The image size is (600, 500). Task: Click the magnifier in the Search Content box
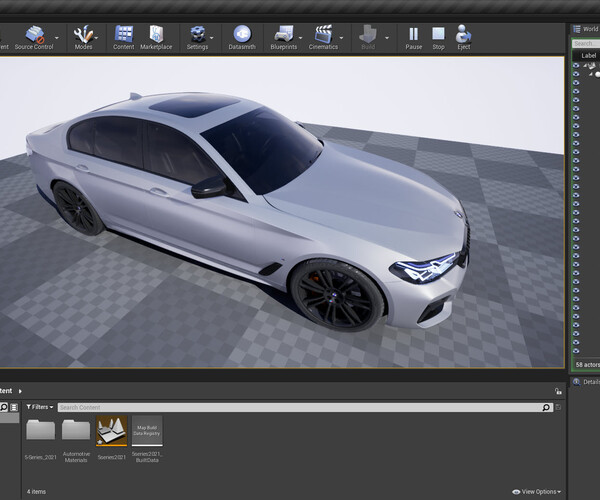point(546,407)
